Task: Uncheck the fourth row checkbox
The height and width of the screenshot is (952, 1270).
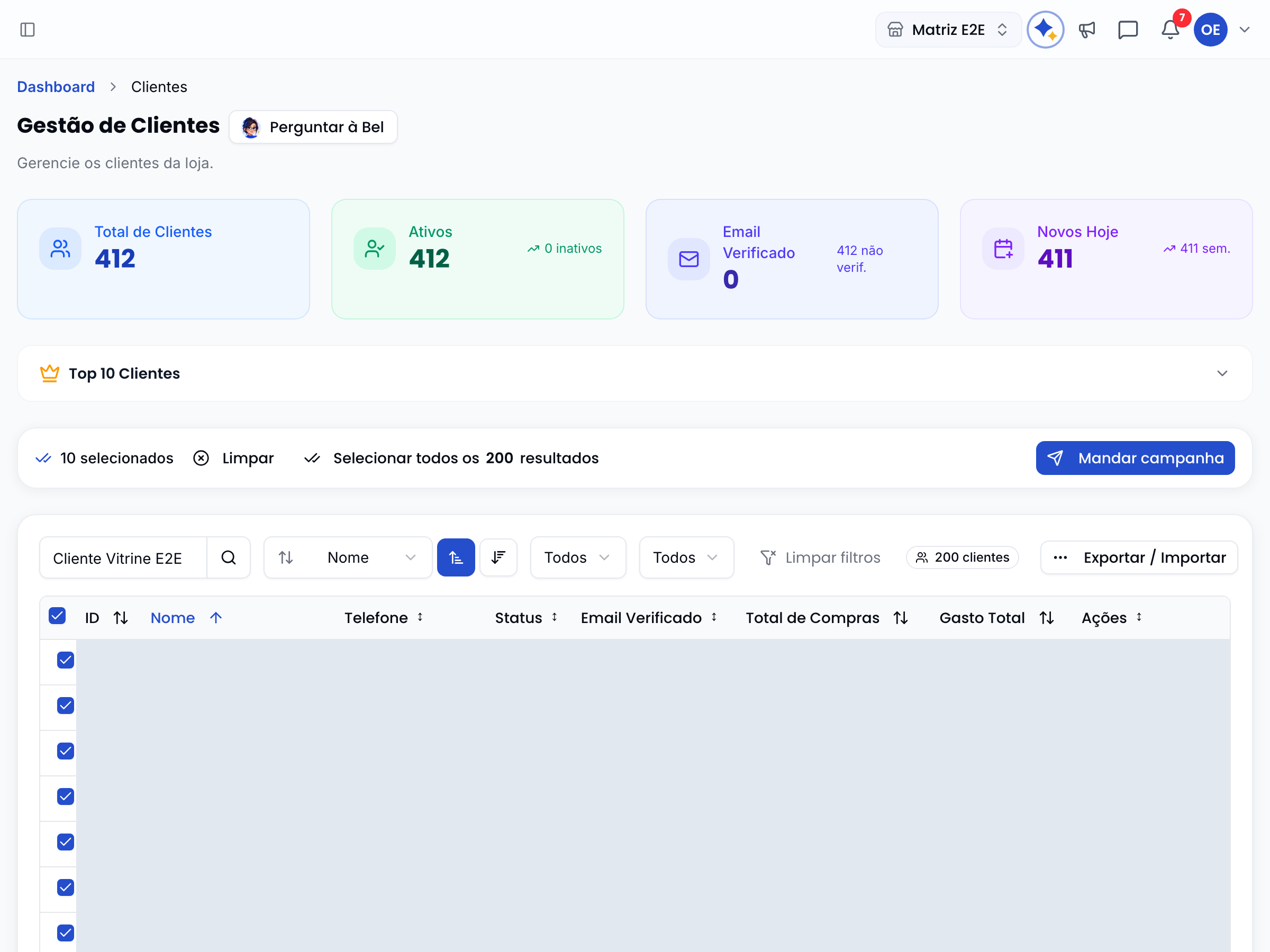Action: (66, 797)
